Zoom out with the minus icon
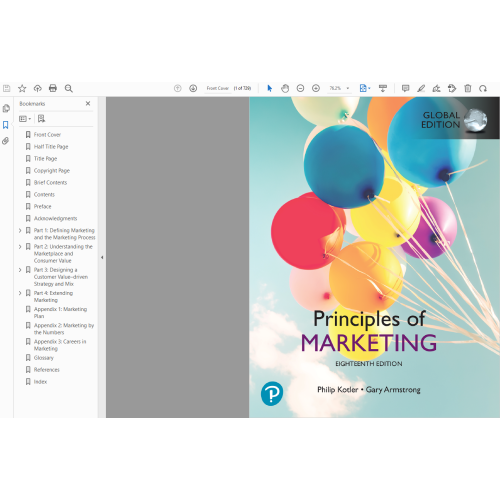 pos(300,88)
